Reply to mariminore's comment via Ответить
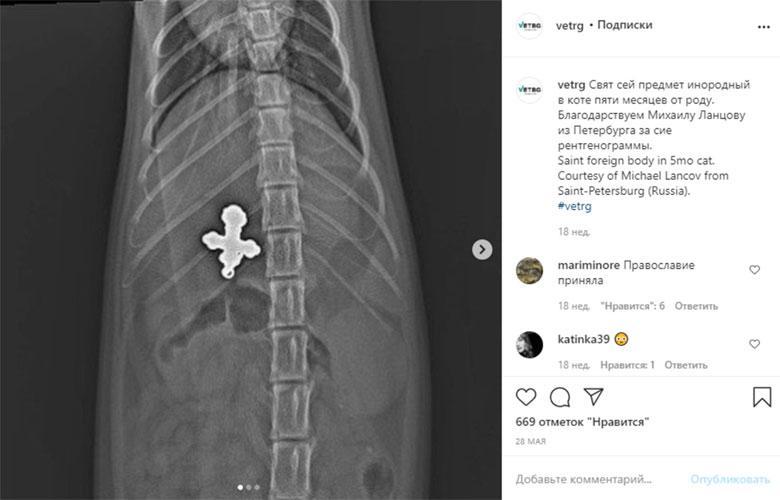 pos(696,306)
